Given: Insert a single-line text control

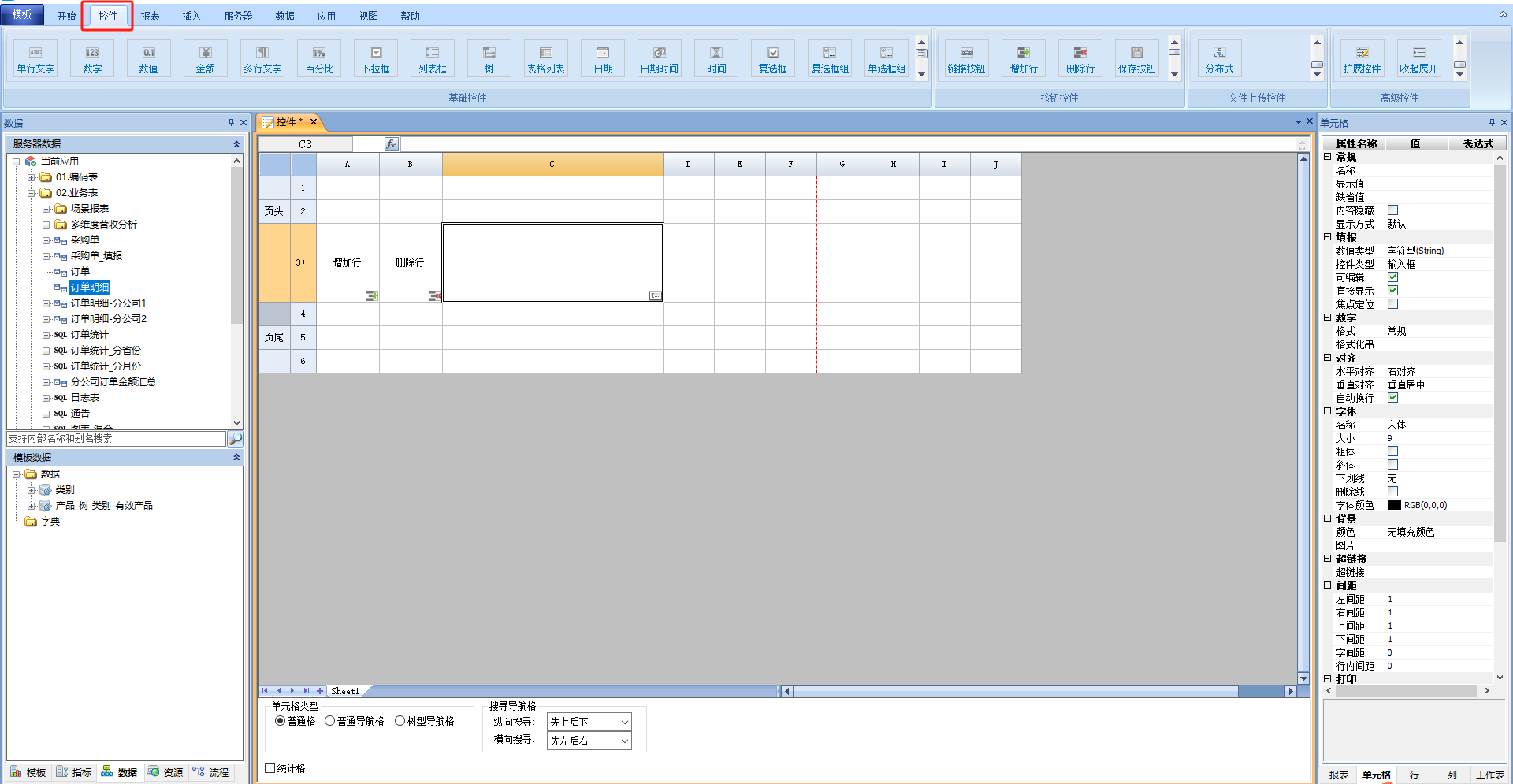Looking at the screenshot, I should point(36,58).
